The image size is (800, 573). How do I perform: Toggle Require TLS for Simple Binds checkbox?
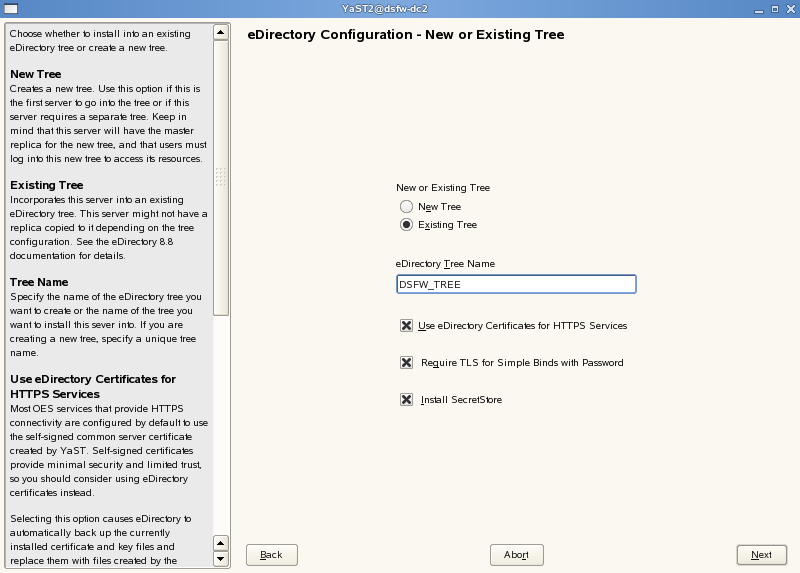point(406,363)
